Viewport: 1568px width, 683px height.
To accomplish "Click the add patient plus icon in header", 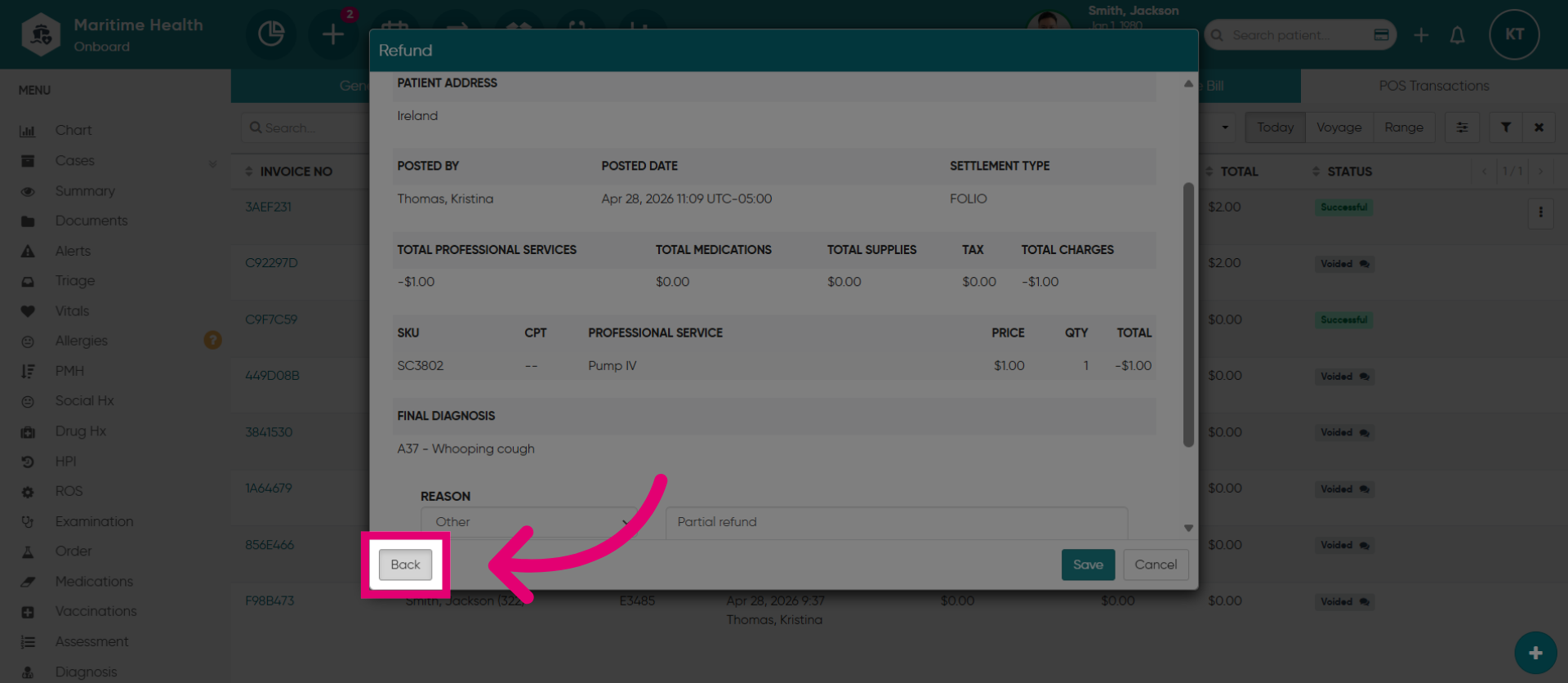I will (1421, 35).
